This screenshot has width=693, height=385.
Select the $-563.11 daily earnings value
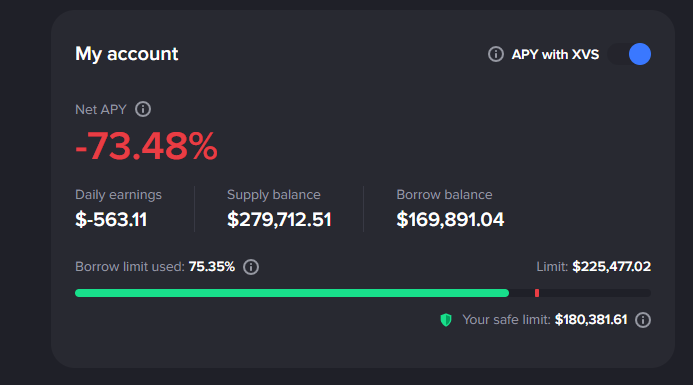coord(111,219)
